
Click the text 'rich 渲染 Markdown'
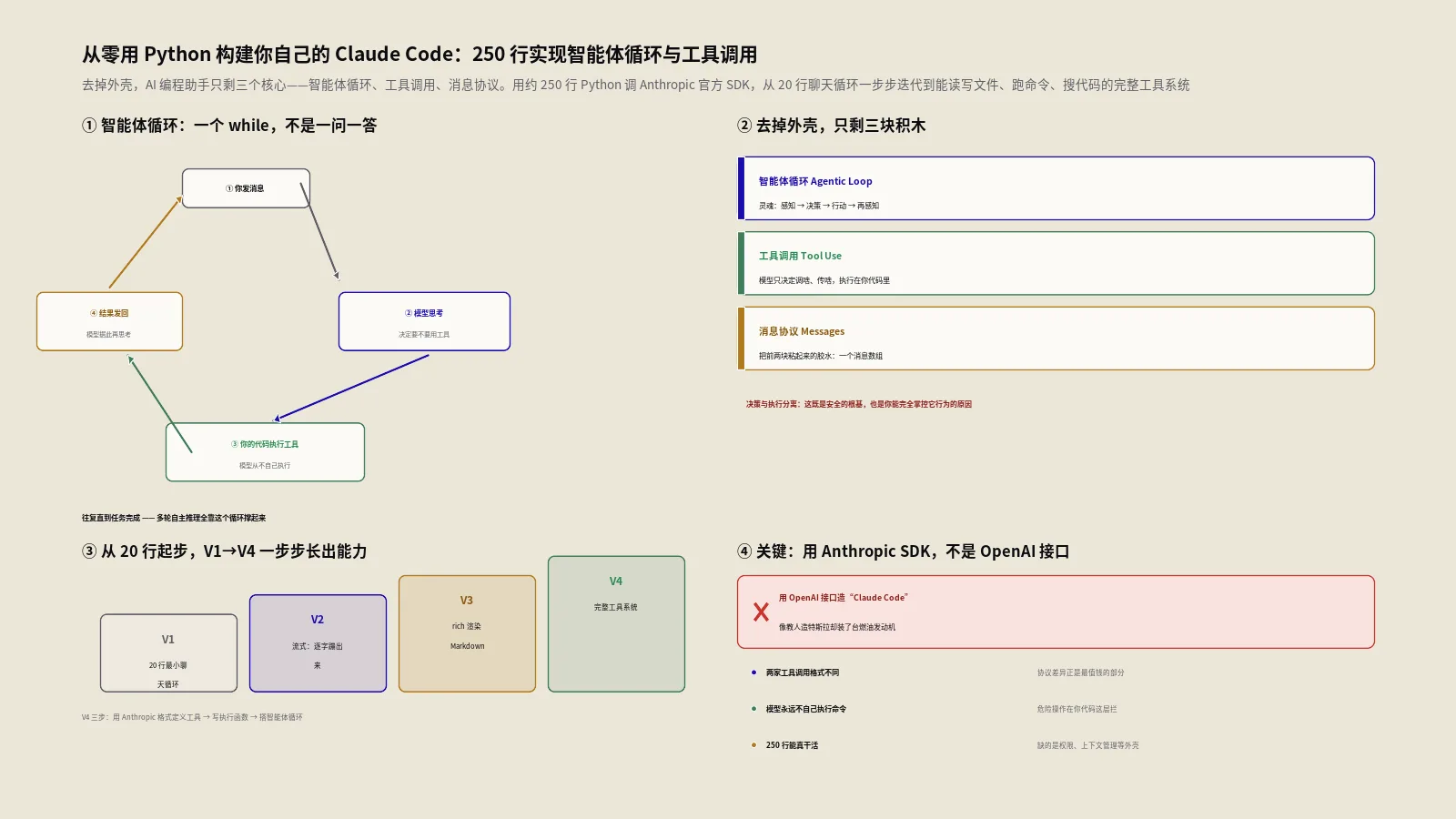coord(467,636)
